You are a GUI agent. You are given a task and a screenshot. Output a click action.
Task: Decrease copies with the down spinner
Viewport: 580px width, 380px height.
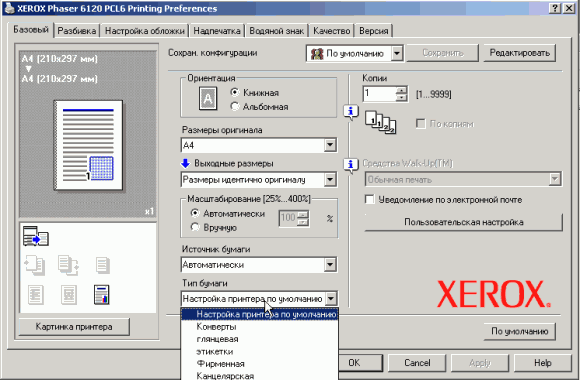(401, 98)
